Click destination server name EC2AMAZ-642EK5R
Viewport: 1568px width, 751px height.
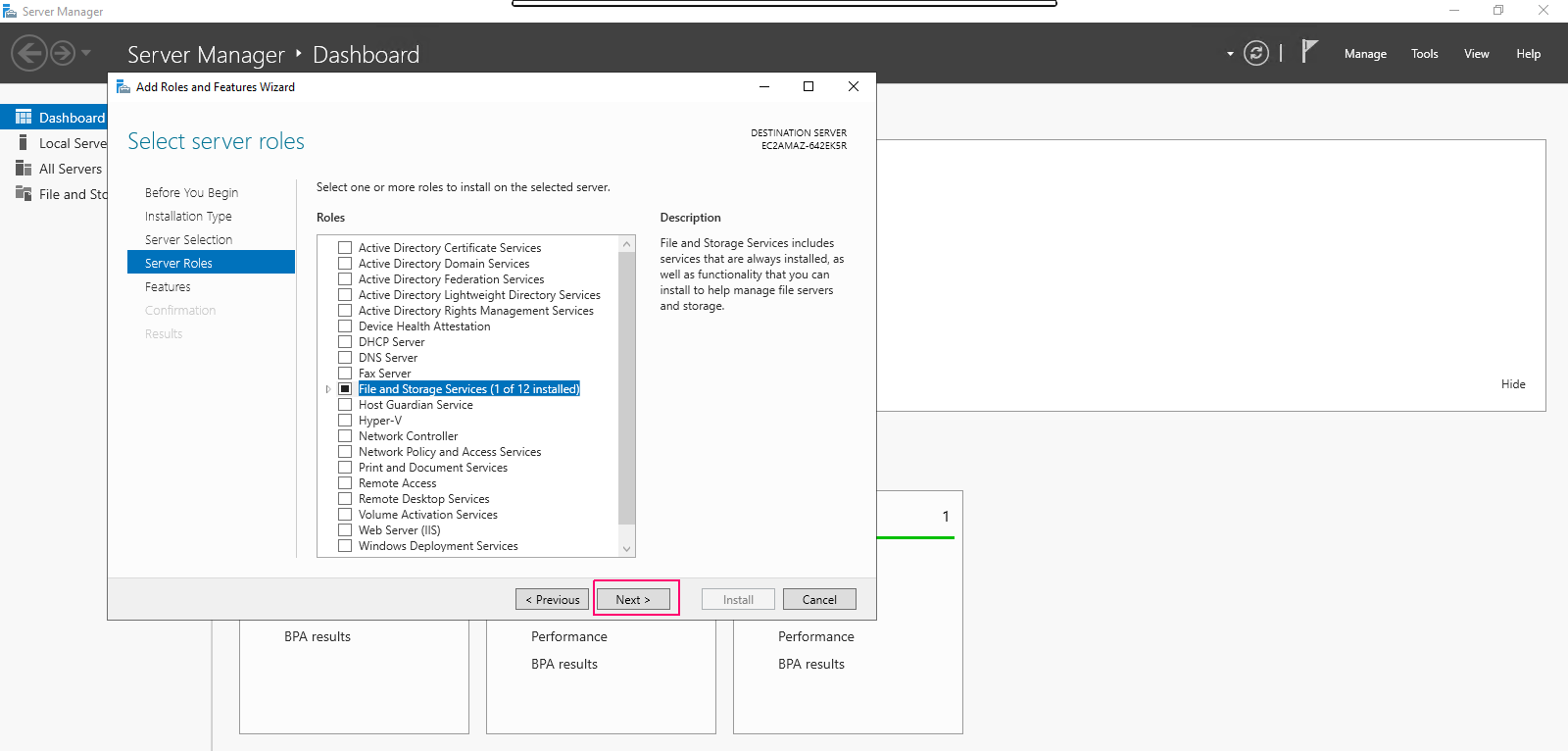tap(804, 146)
